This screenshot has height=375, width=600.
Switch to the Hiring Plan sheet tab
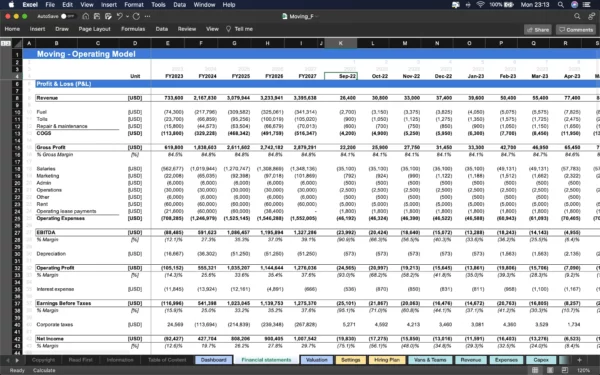387,360
